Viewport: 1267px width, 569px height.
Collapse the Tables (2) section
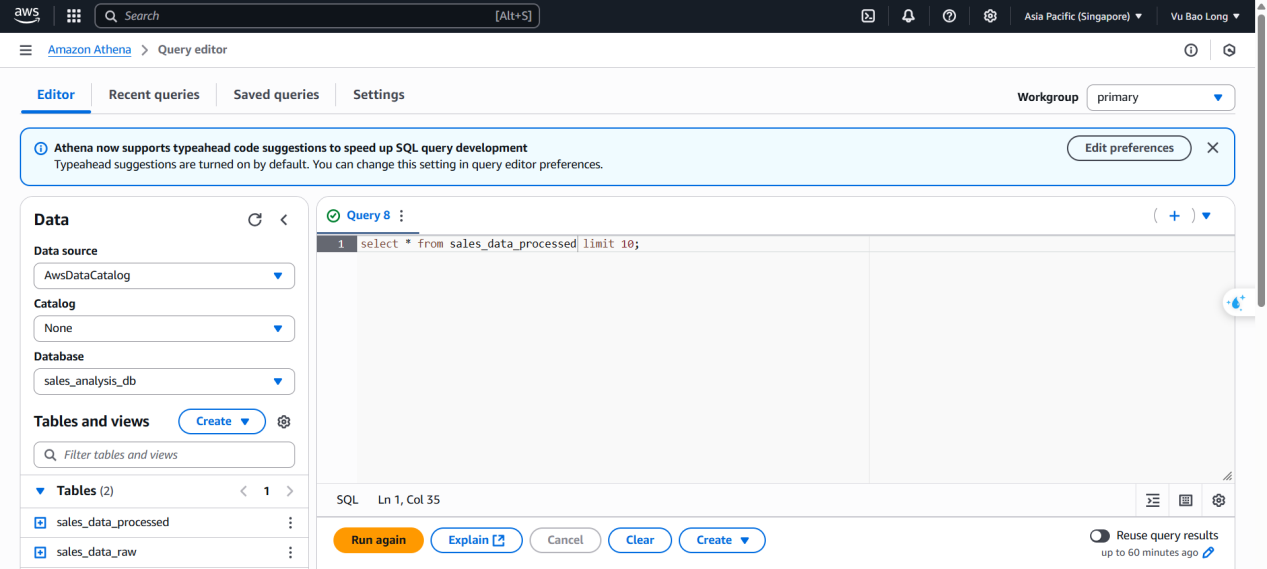click(x=41, y=491)
